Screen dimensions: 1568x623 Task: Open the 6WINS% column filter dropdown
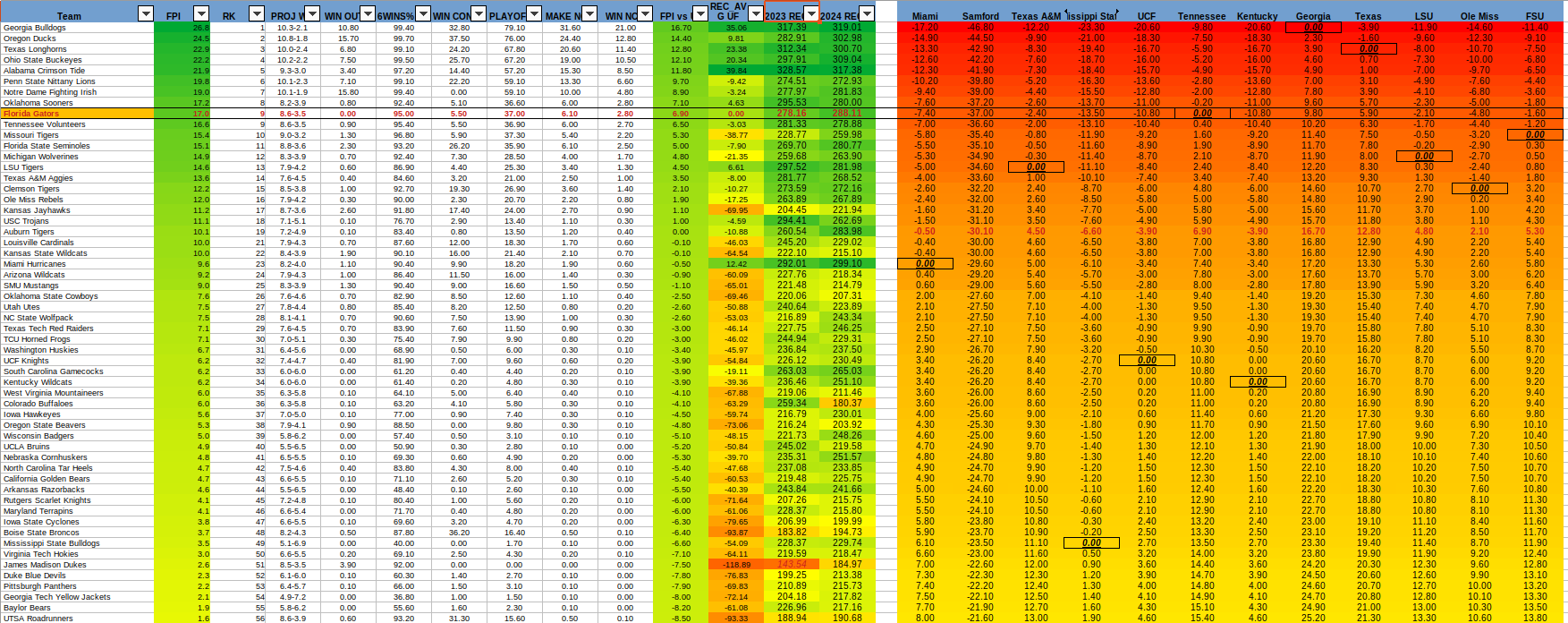point(423,14)
